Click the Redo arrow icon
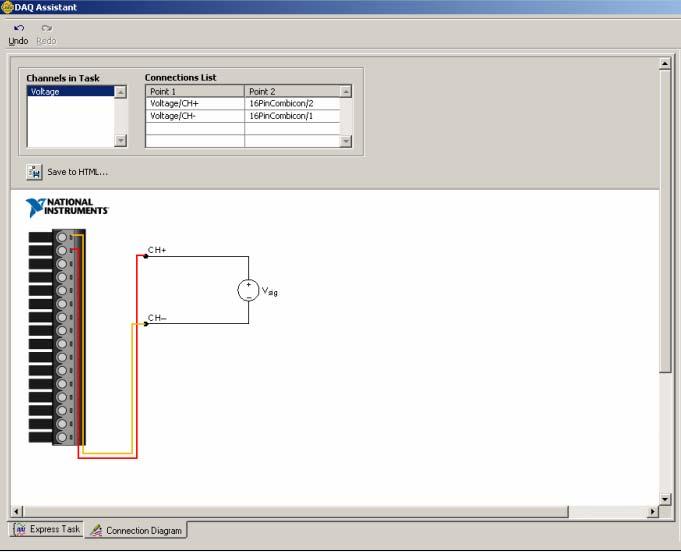This screenshot has height=552, width=681. 46,28
